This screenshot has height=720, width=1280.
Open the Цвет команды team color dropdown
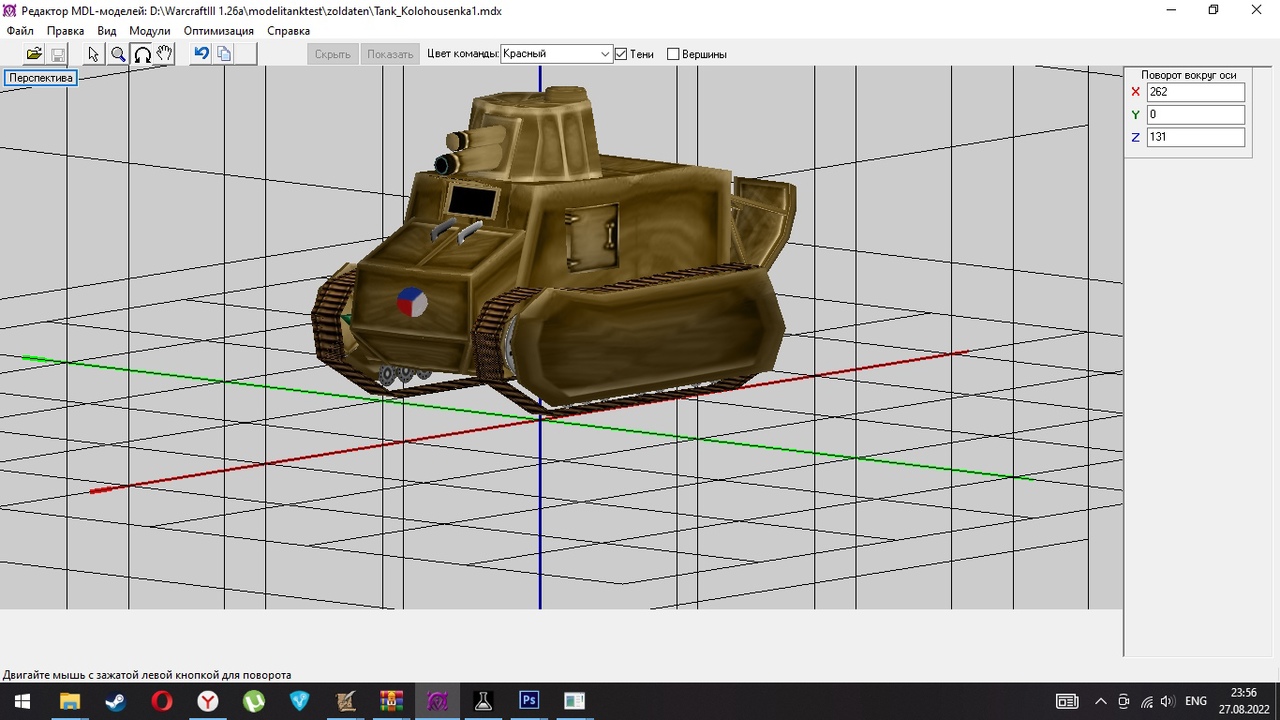point(556,54)
